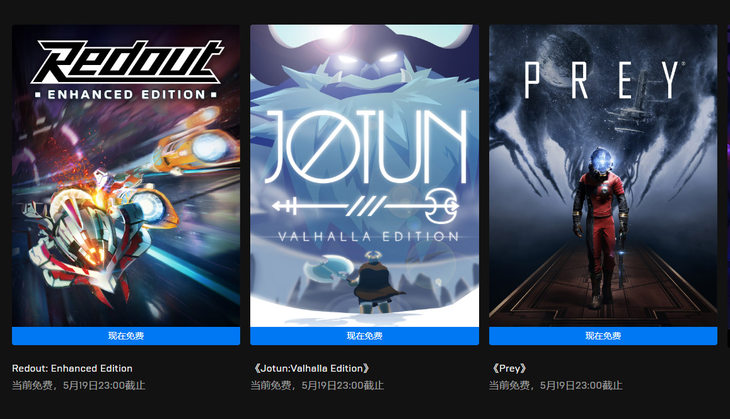Click the Prey 当前免费 deadline text
730x419 pixels.
coord(555,385)
